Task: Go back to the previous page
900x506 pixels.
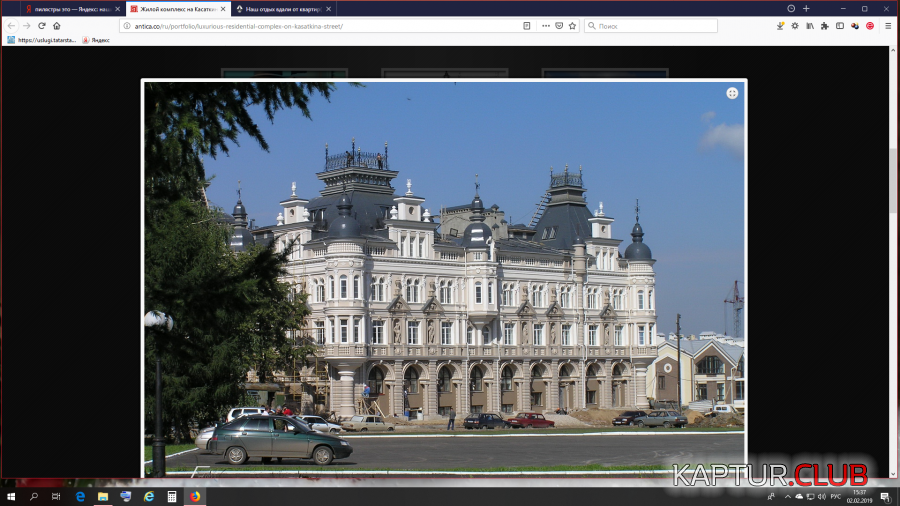Action: pos(11,26)
